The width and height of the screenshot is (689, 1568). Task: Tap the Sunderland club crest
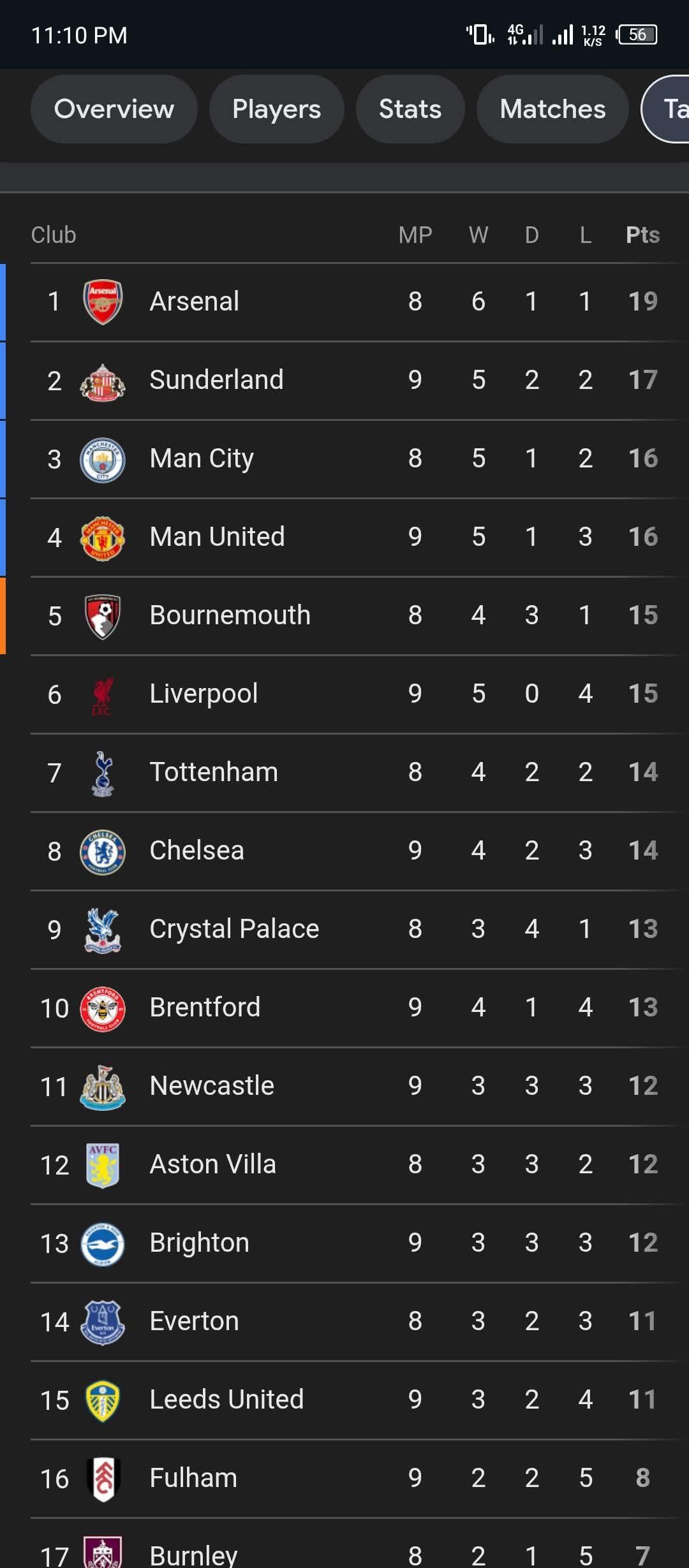point(102,381)
